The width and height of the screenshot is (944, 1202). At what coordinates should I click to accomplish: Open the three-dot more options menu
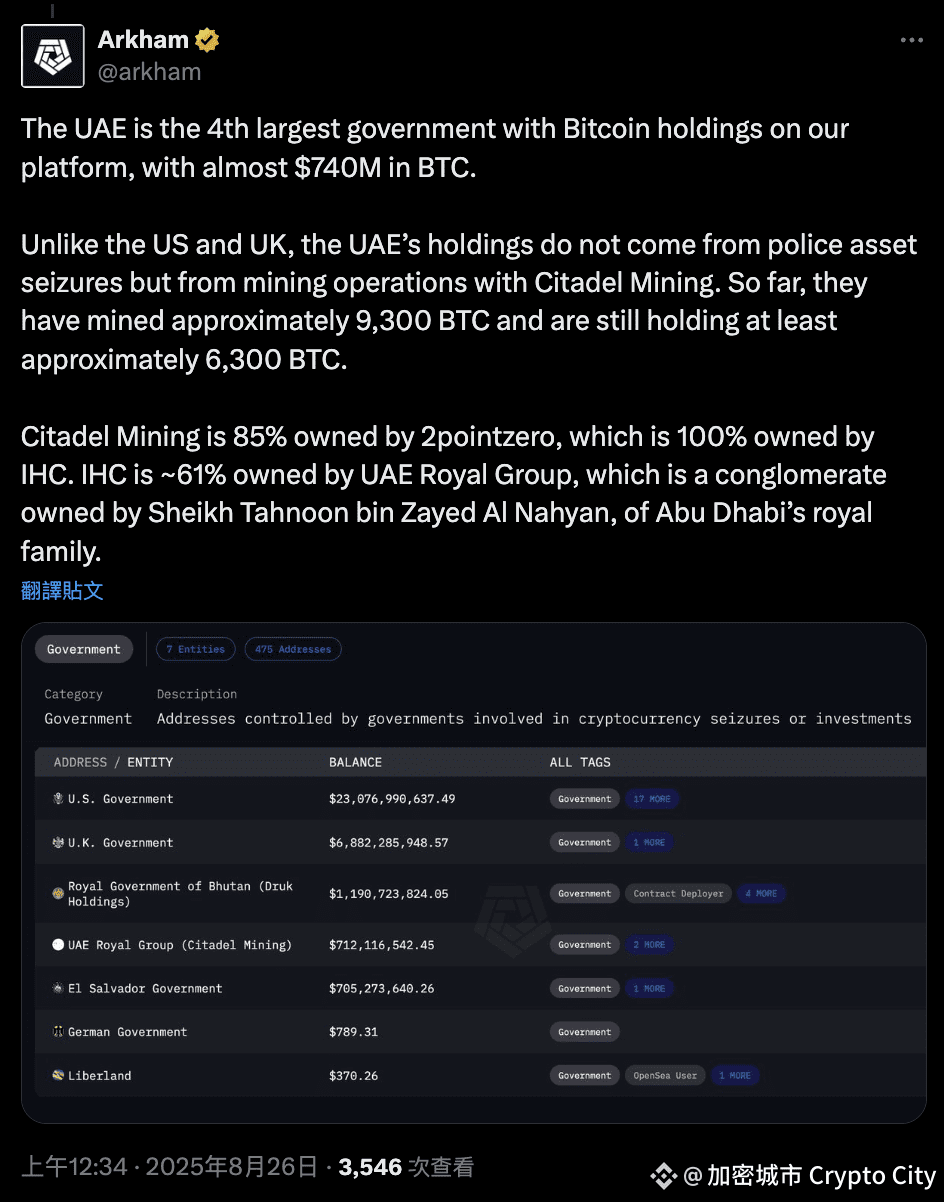[911, 40]
